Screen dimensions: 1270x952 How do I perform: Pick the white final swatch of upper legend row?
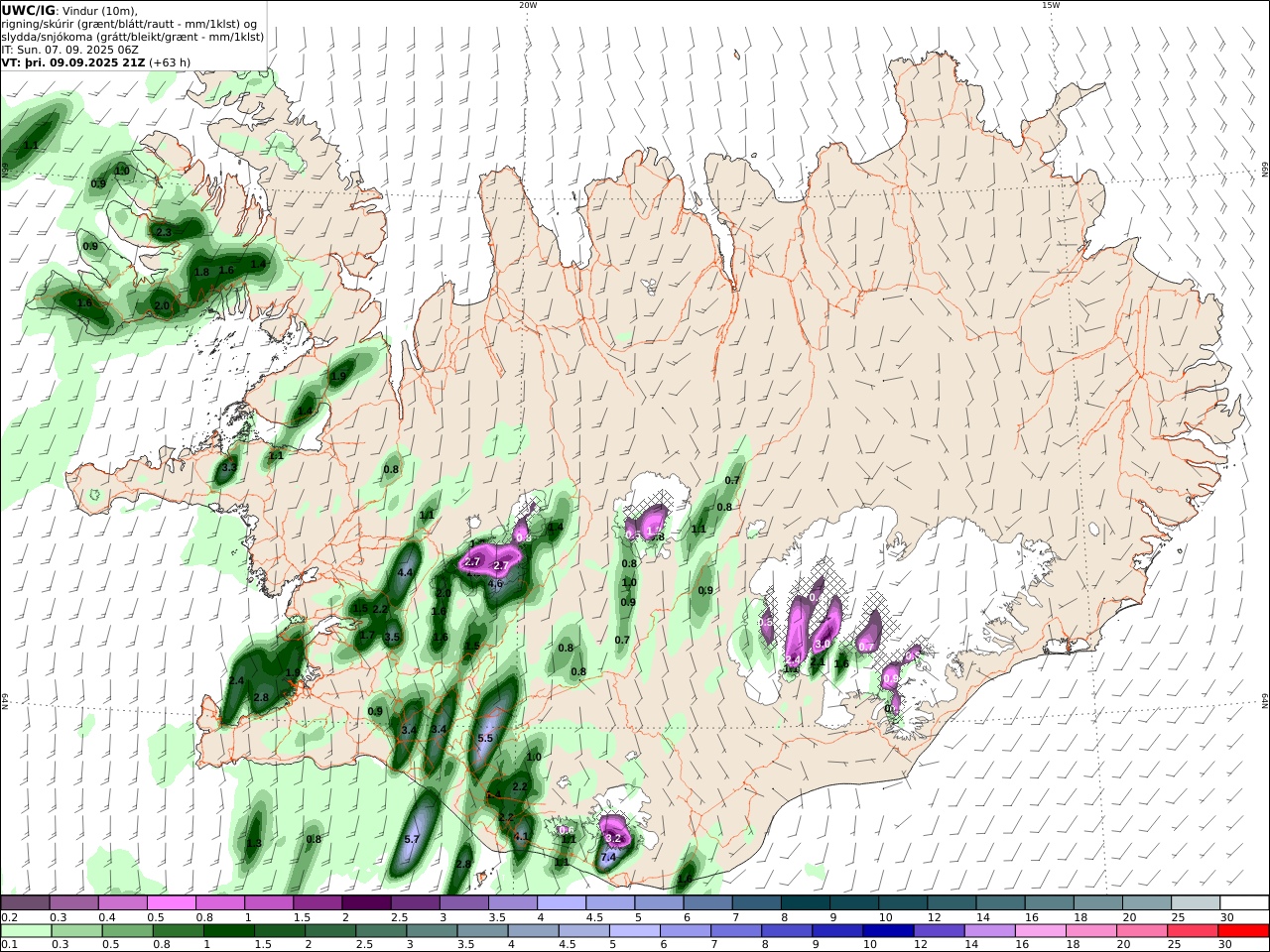[1243, 903]
